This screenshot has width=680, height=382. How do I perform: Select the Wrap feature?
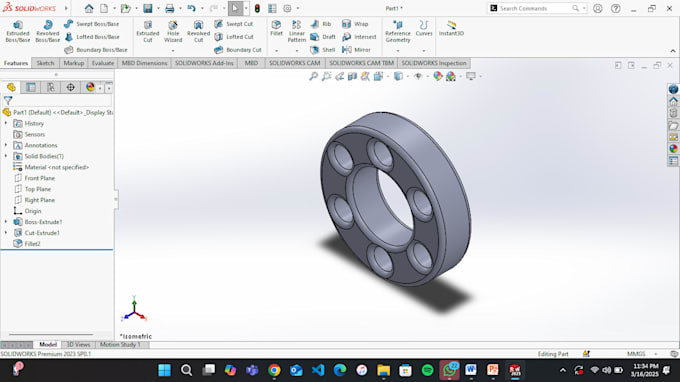[355, 24]
